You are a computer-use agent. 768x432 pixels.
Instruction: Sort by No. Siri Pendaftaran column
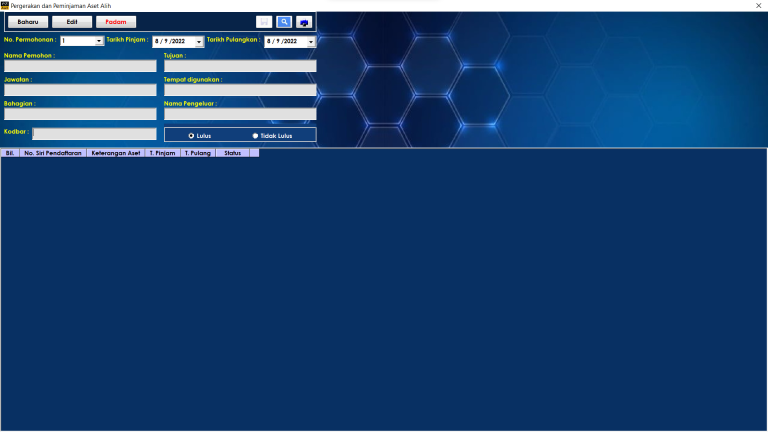pyautogui.click(x=53, y=153)
